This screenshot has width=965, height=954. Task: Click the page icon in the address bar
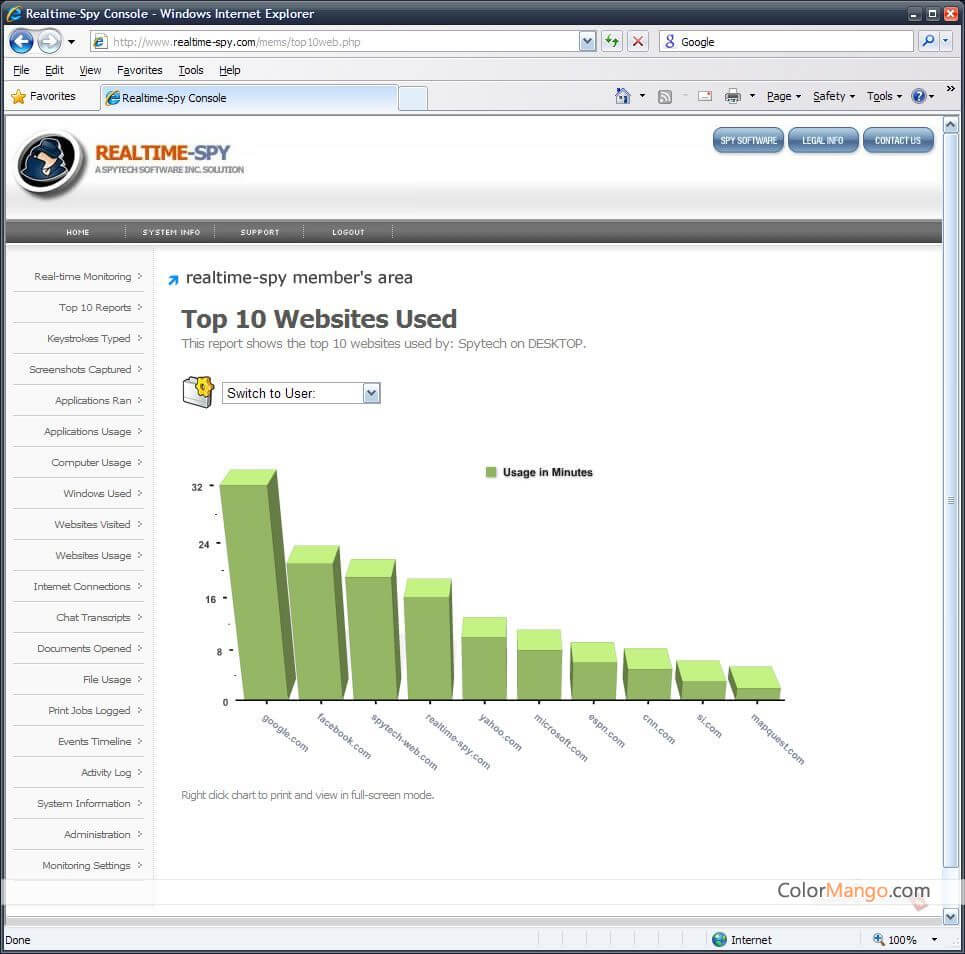tap(100, 42)
